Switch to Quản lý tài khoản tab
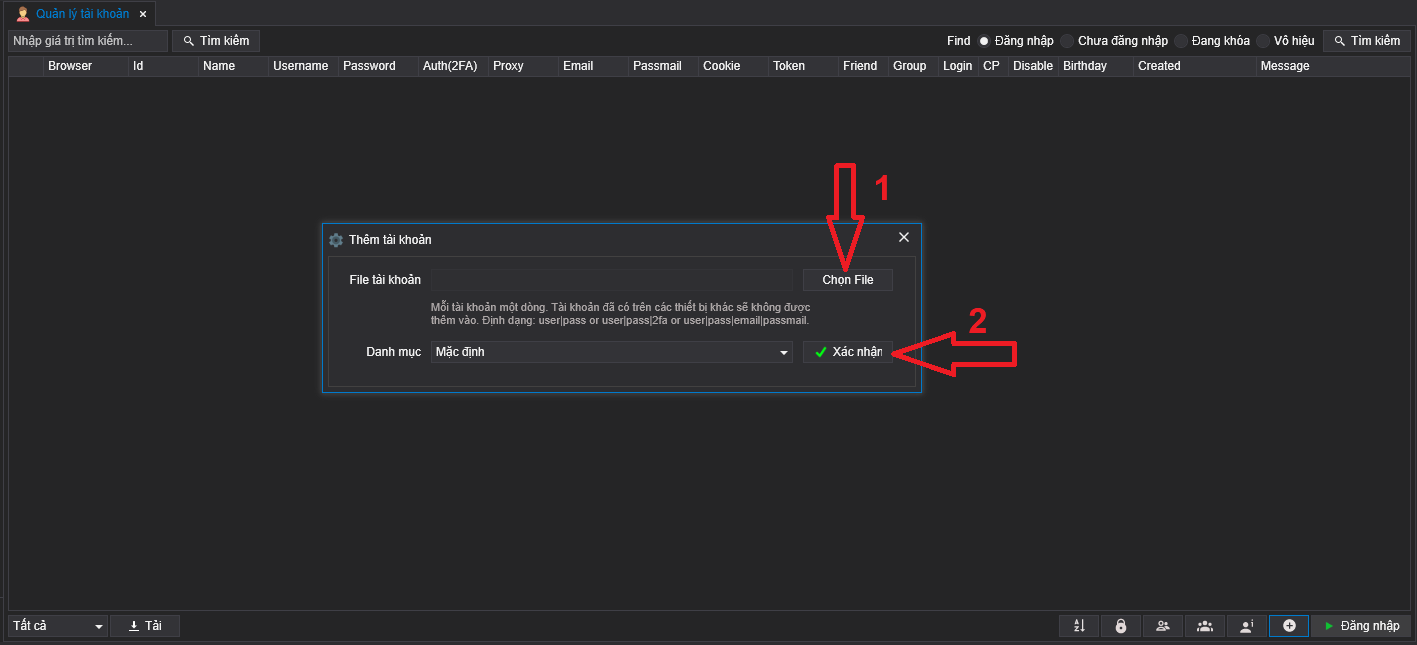Image resolution: width=1417 pixels, height=645 pixels. pos(81,14)
